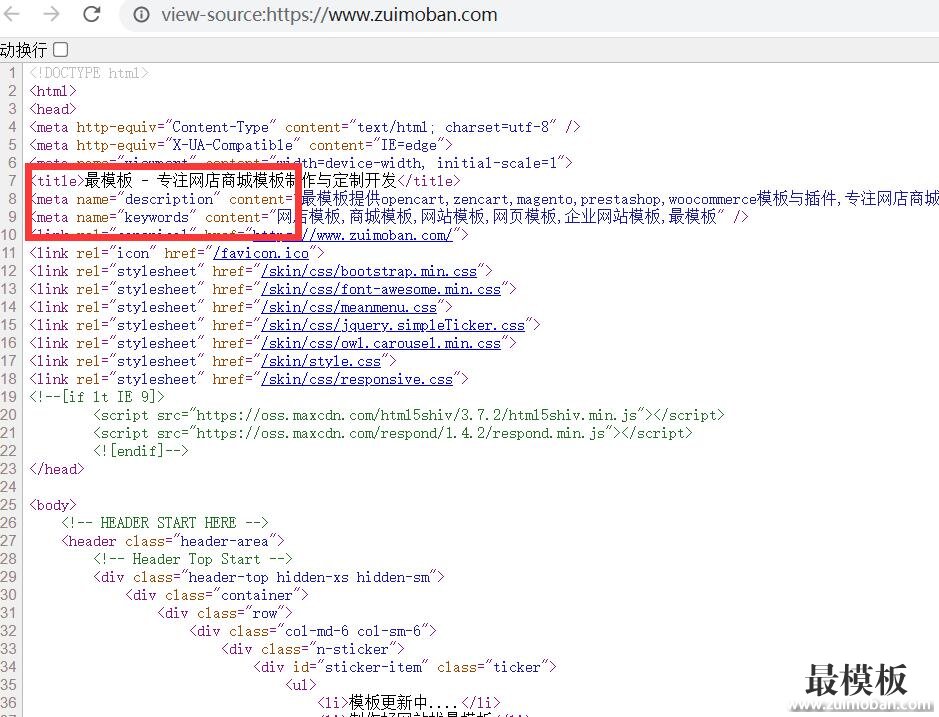This screenshot has width=939, height=717.
Task: Click the respond.min.js script line
Action: pos(392,432)
